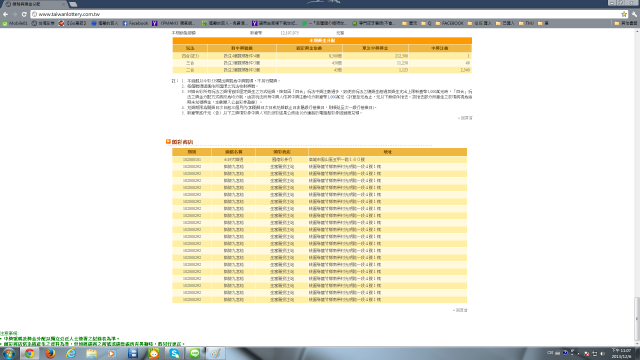Open Skype from the taskbar
The image size is (640, 360).
pyautogui.click(x=174, y=353)
